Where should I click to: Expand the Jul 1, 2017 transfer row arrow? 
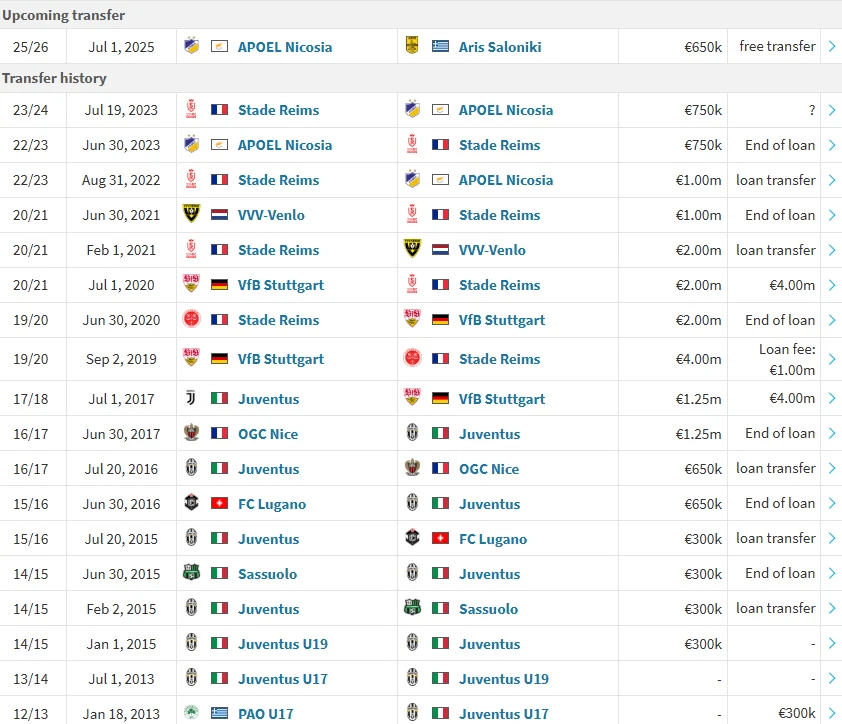831,399
